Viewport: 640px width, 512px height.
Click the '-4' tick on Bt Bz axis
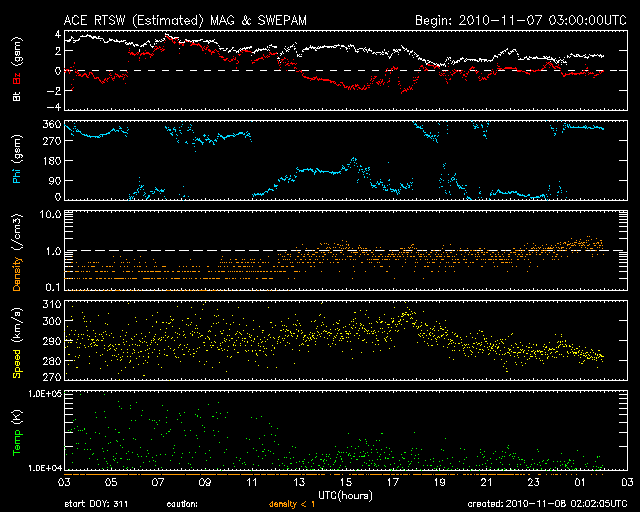pyautogui.click(x=53, y=107)
